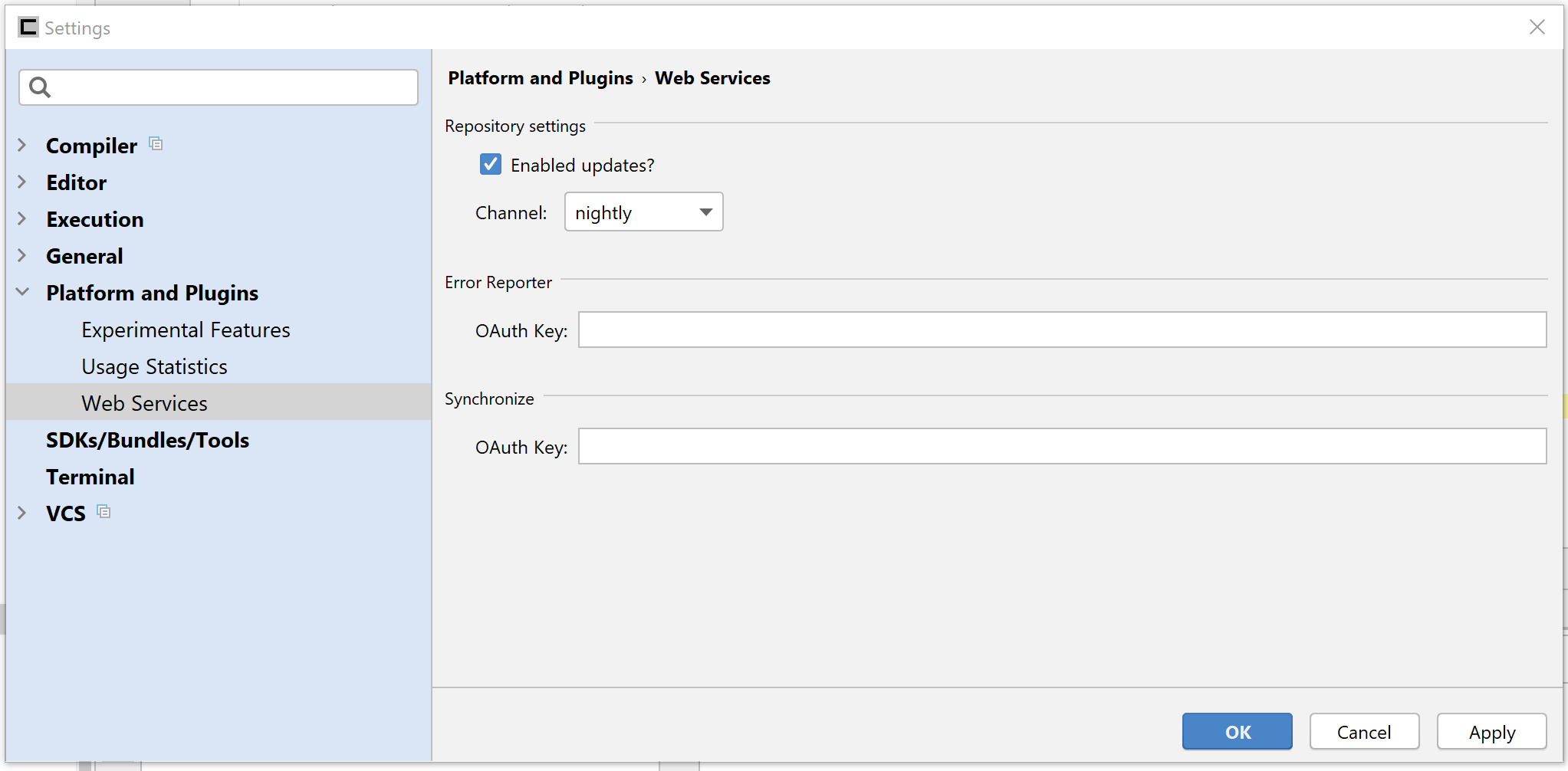Select the Terminal settings category
Image resolution: width=1568 pixels, height=771 pixels.
click(90, 477)
